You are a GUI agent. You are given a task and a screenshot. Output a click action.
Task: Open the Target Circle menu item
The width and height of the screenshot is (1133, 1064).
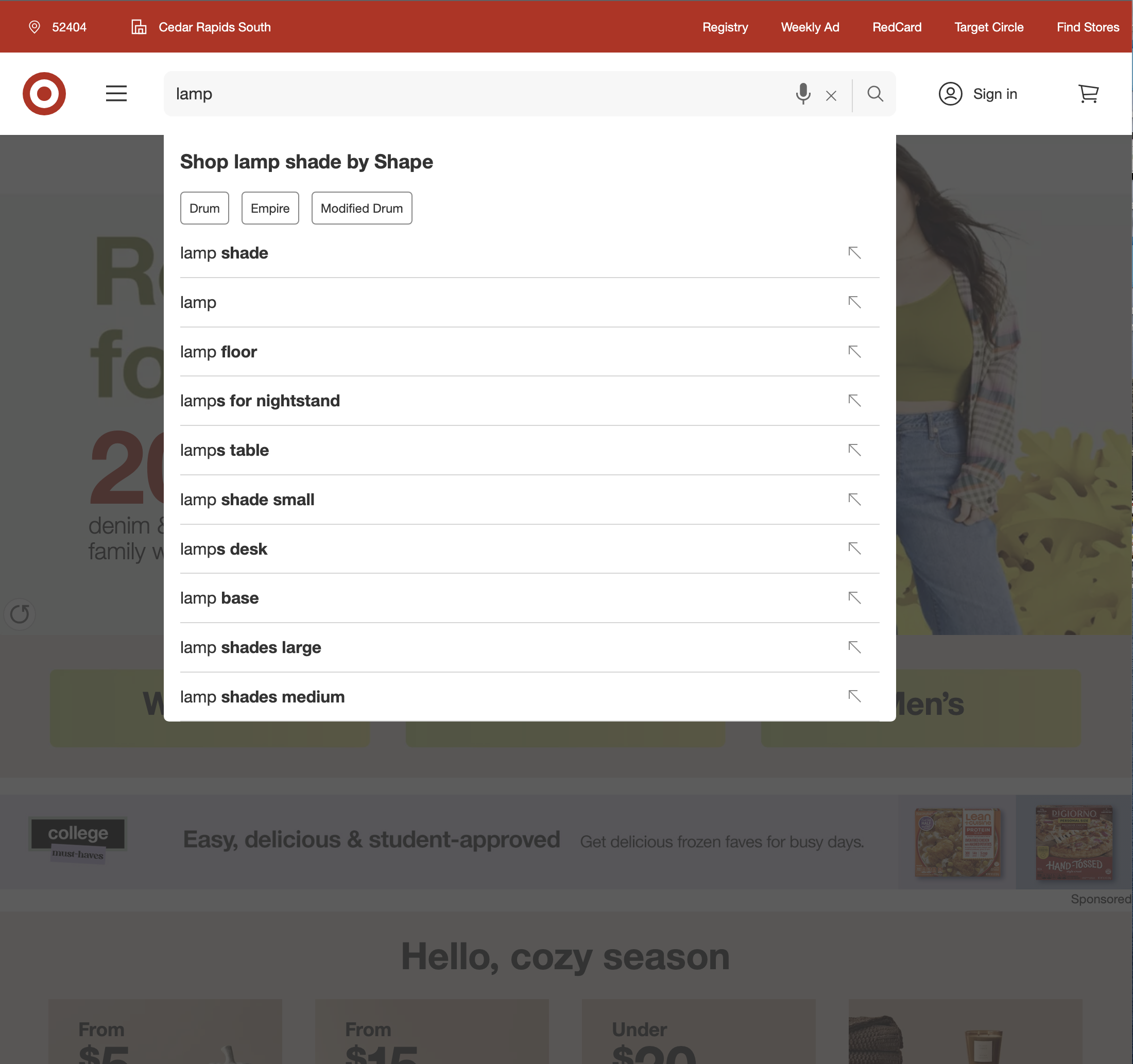(988, 26)
